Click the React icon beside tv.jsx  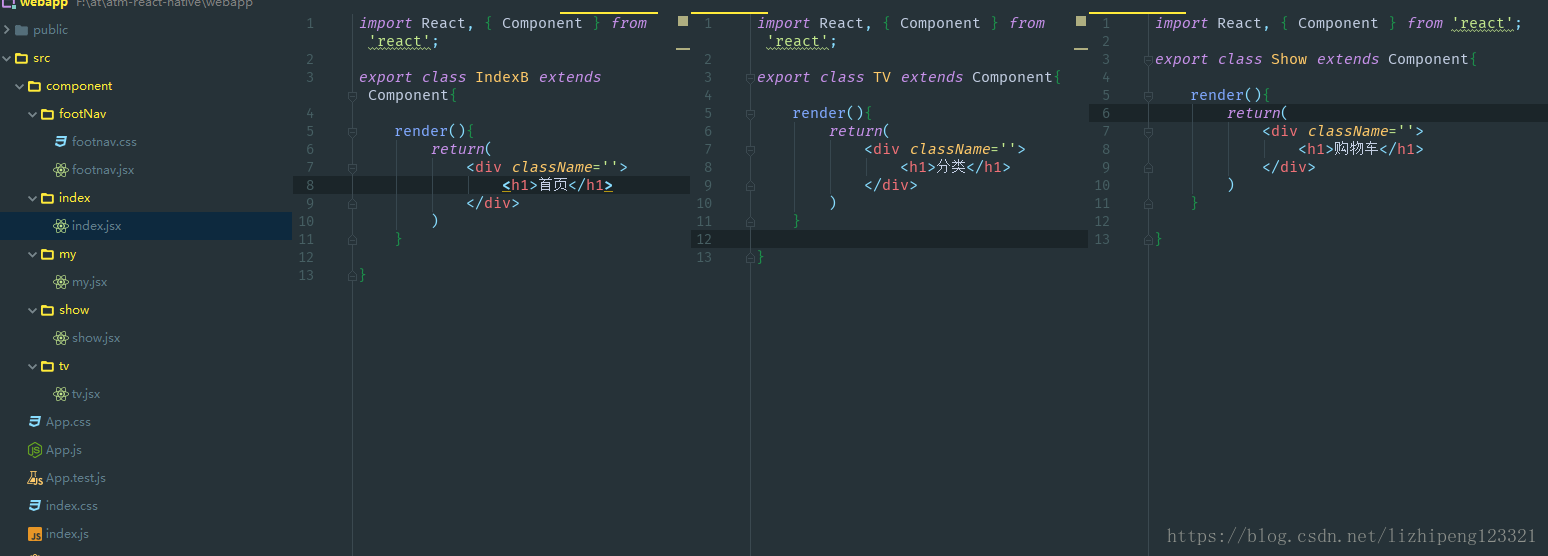61,394
